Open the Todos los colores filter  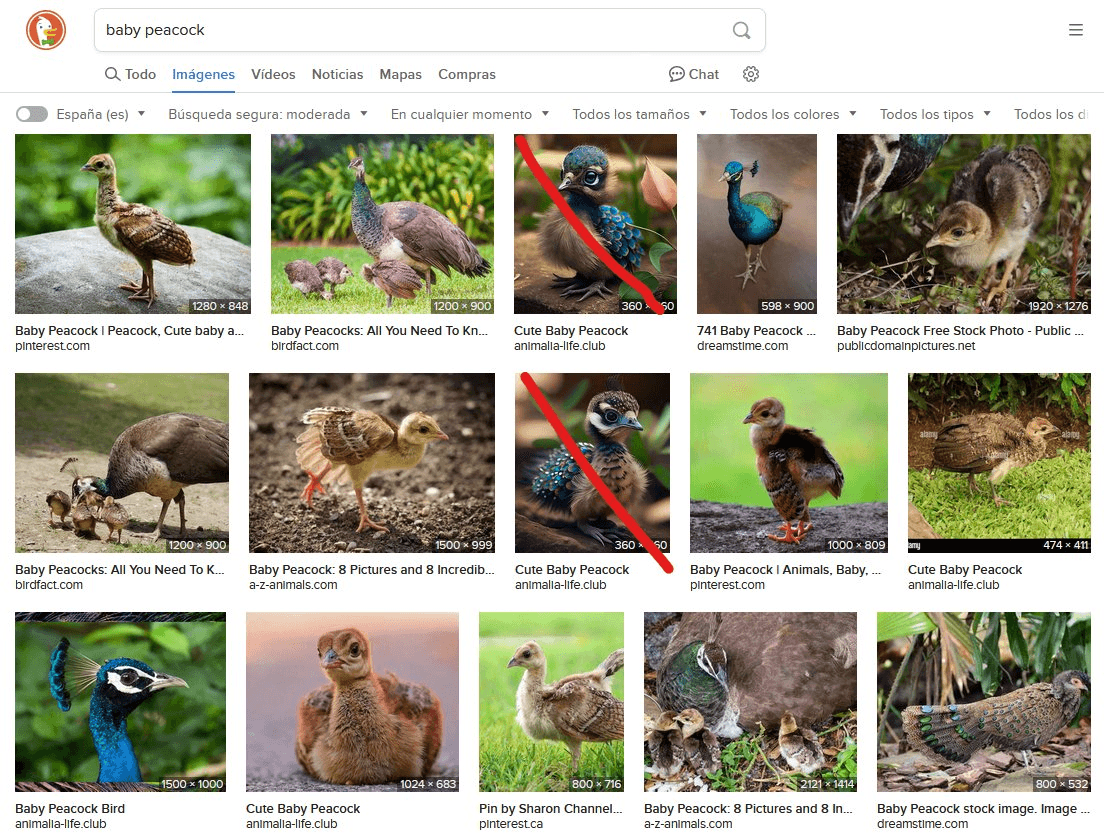793,114
